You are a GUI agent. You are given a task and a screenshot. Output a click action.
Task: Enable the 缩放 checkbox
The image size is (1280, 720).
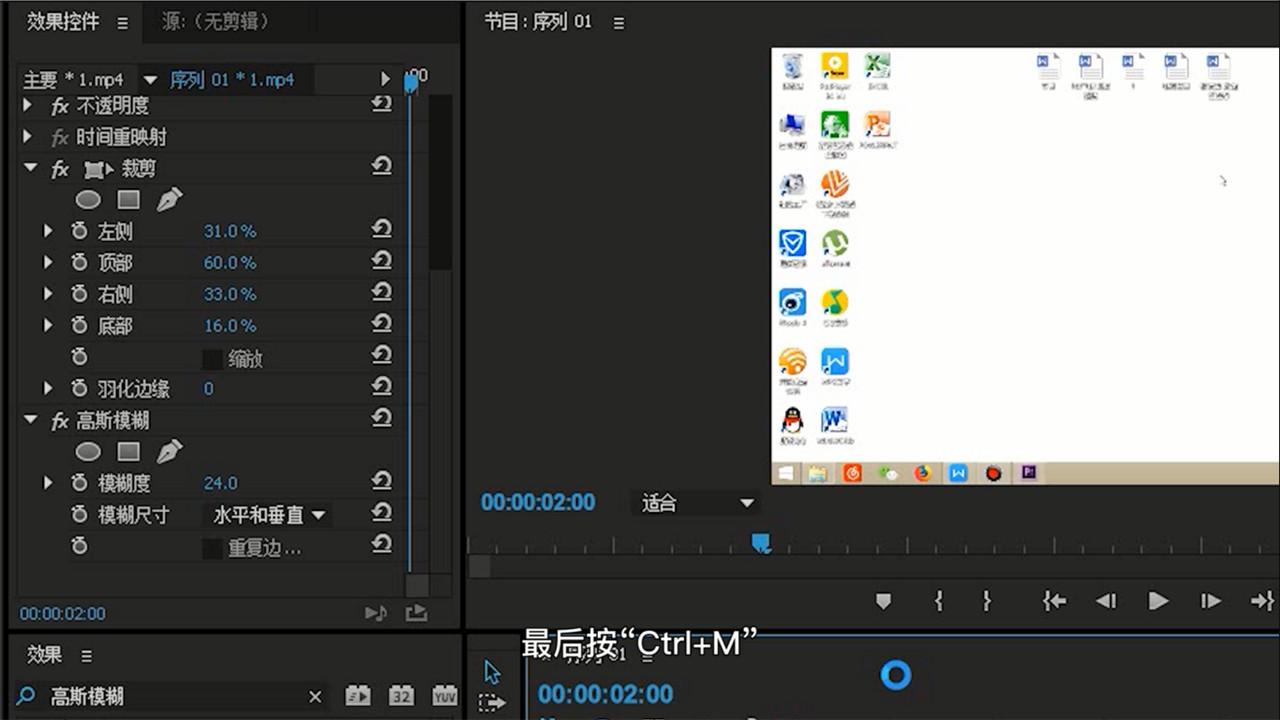(x=212, y=359)
